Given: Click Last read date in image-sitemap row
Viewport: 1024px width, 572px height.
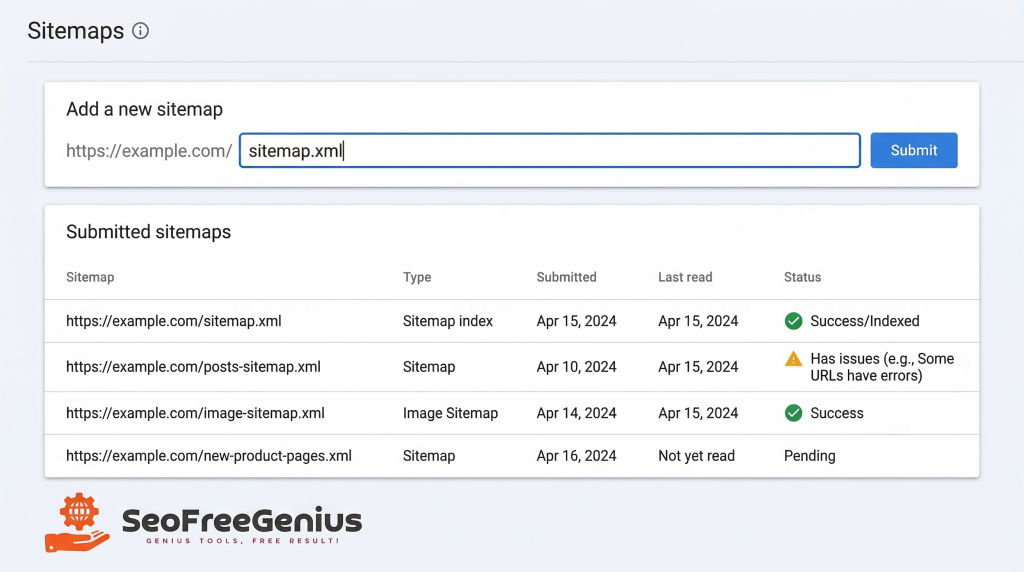Looking at the screenshot, I should click(x=698, y=413).
